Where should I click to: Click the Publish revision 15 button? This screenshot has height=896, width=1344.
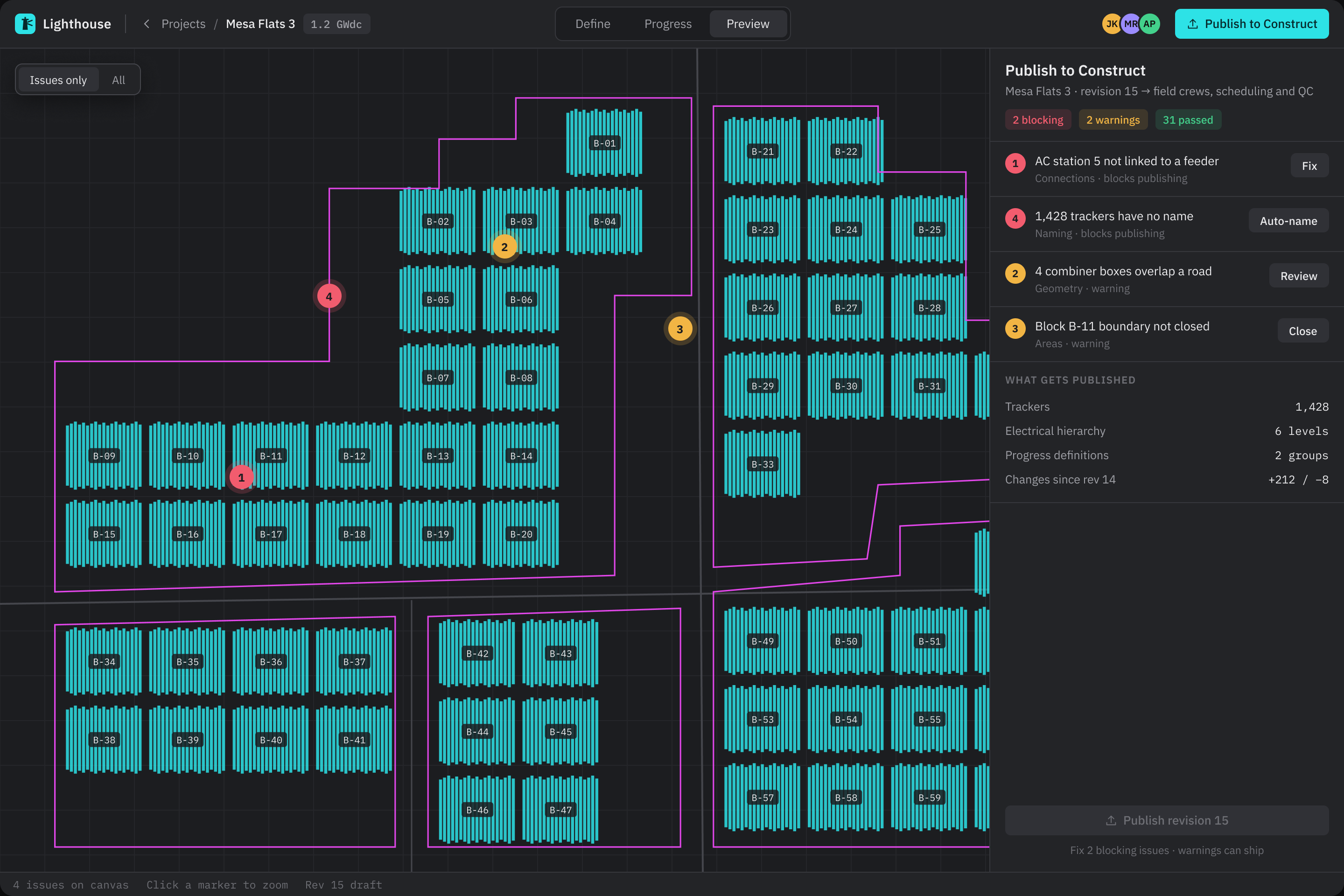tap(1166, 820)
